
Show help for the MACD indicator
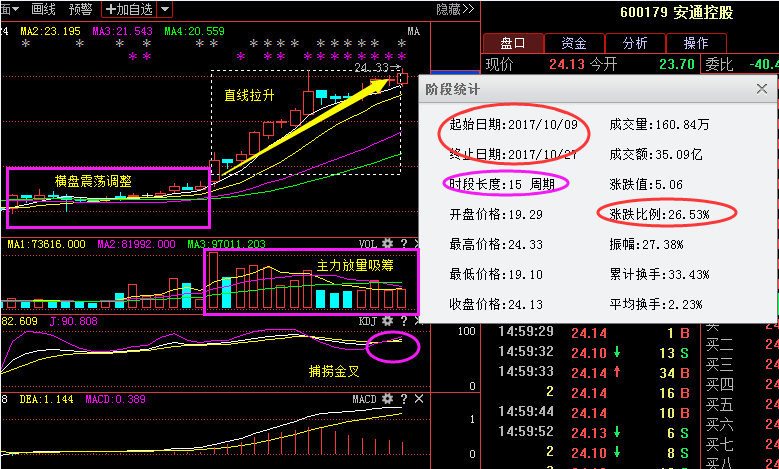click(x=403, y=399)
